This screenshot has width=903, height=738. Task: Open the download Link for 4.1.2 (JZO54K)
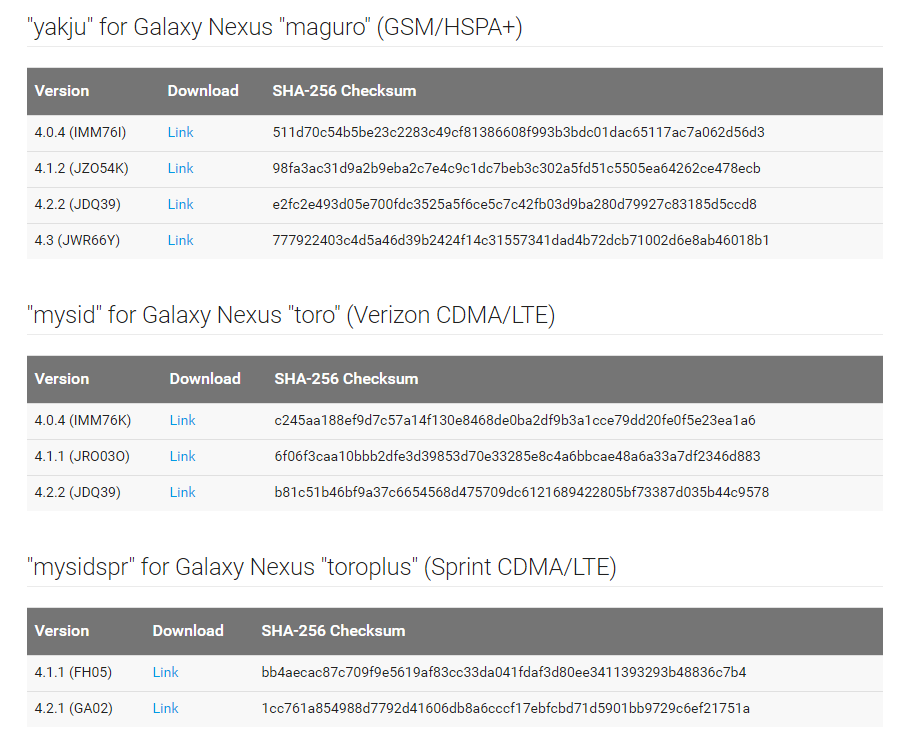(180, 168)
